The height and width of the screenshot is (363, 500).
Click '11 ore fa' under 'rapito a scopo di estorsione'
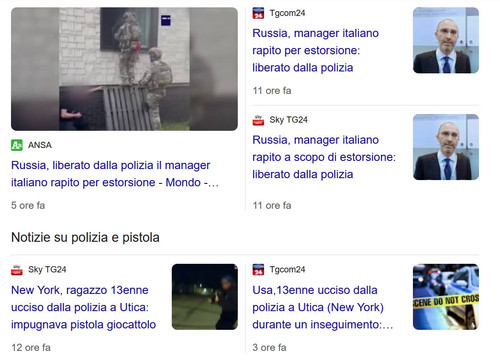coord(272,205)
